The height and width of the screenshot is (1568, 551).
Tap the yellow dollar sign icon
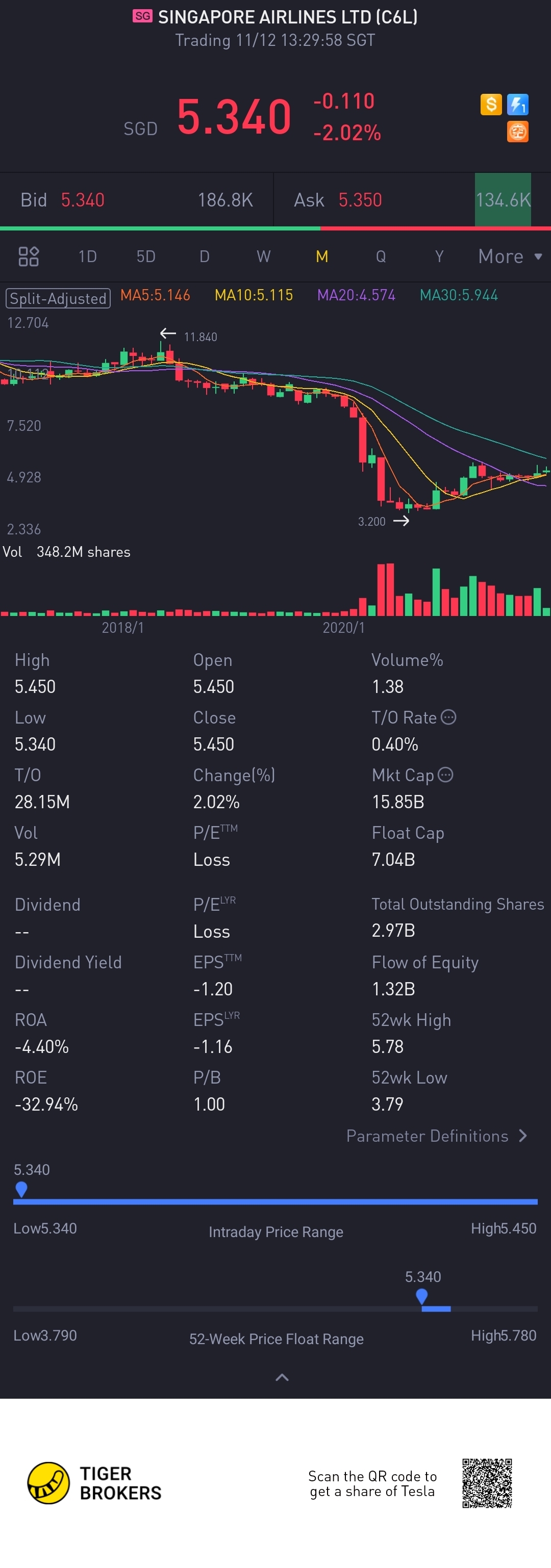click(x=491, y=105)
